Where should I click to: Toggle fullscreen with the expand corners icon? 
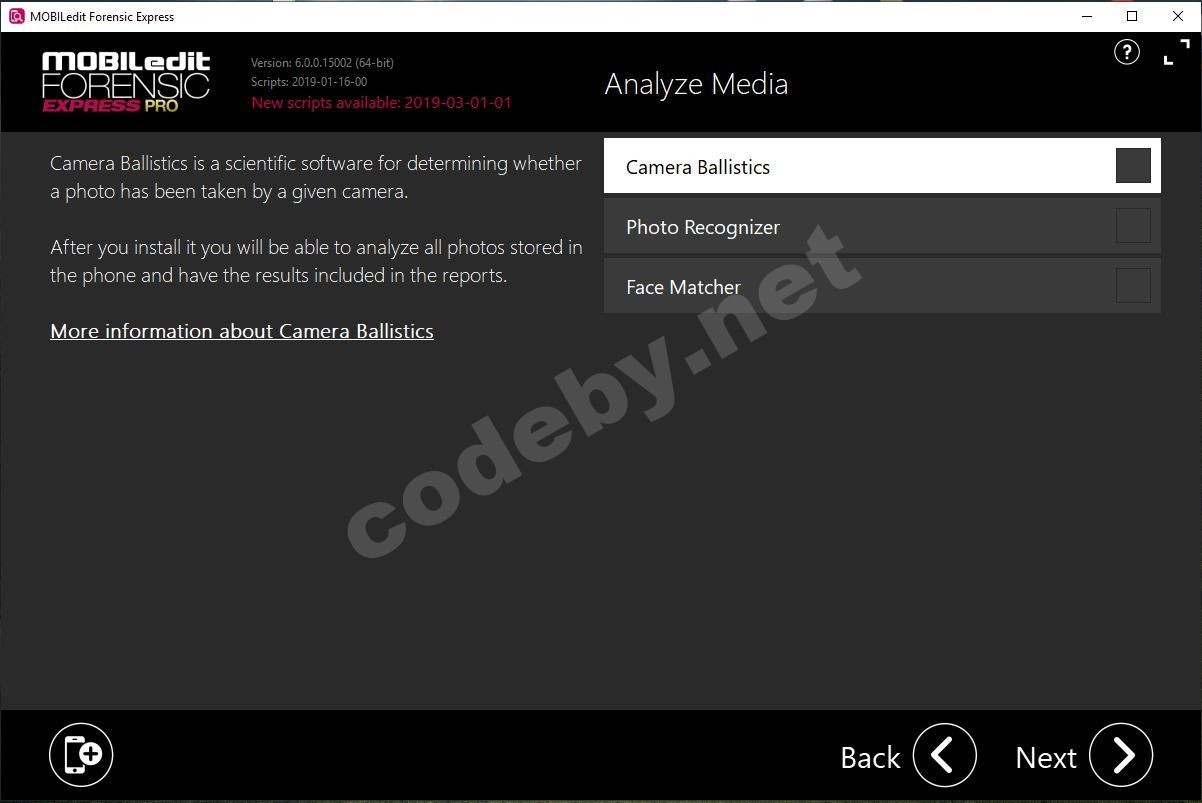click(1177, 53)
